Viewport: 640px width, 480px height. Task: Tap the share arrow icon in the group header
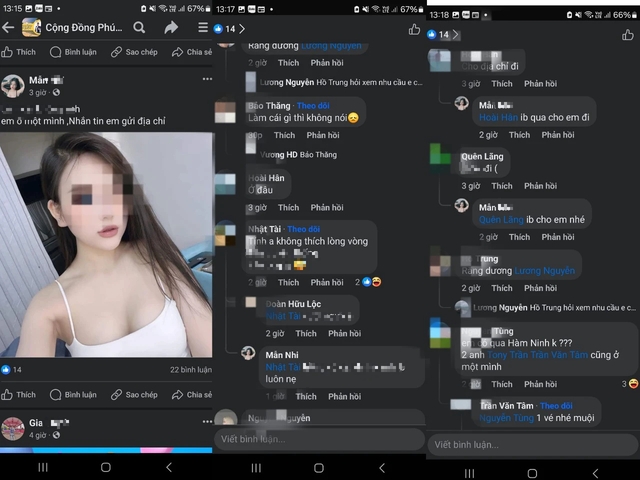pos(171,28)
